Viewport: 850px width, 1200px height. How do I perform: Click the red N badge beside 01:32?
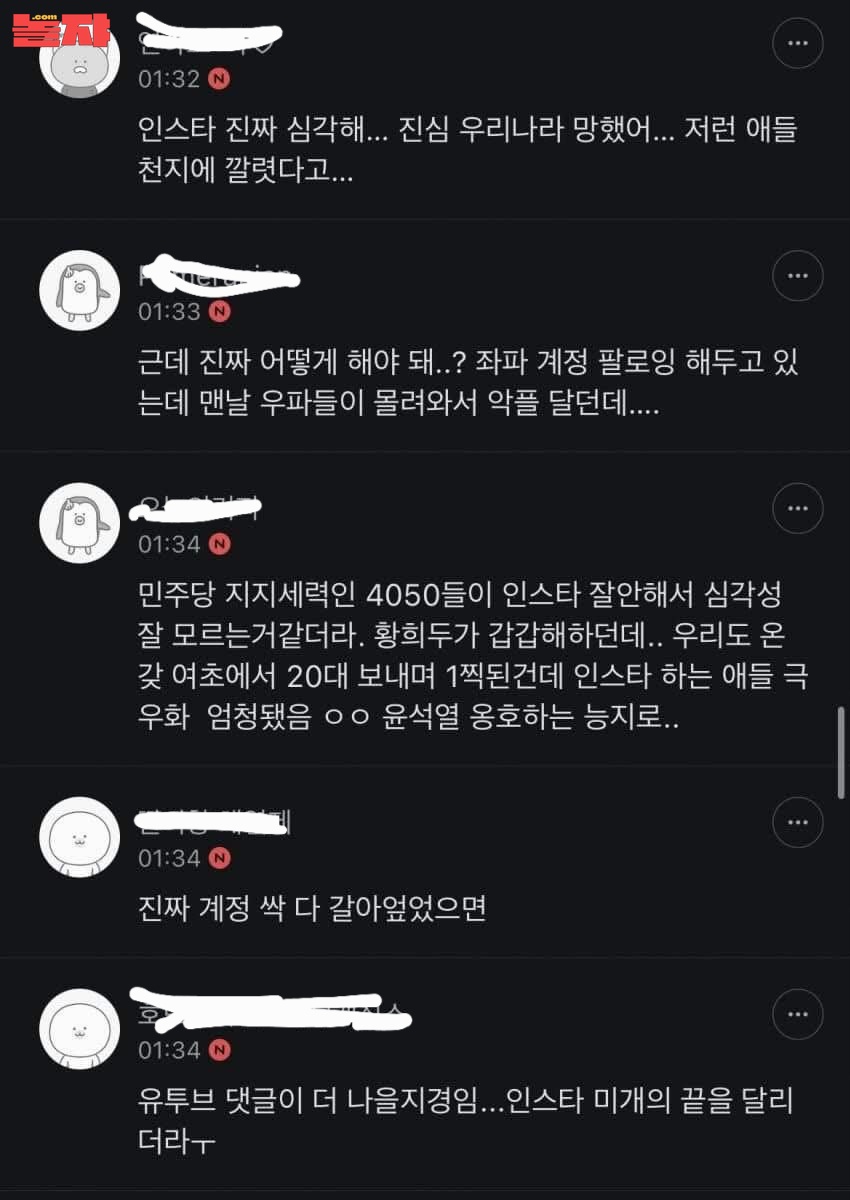(x=220, y=78)
